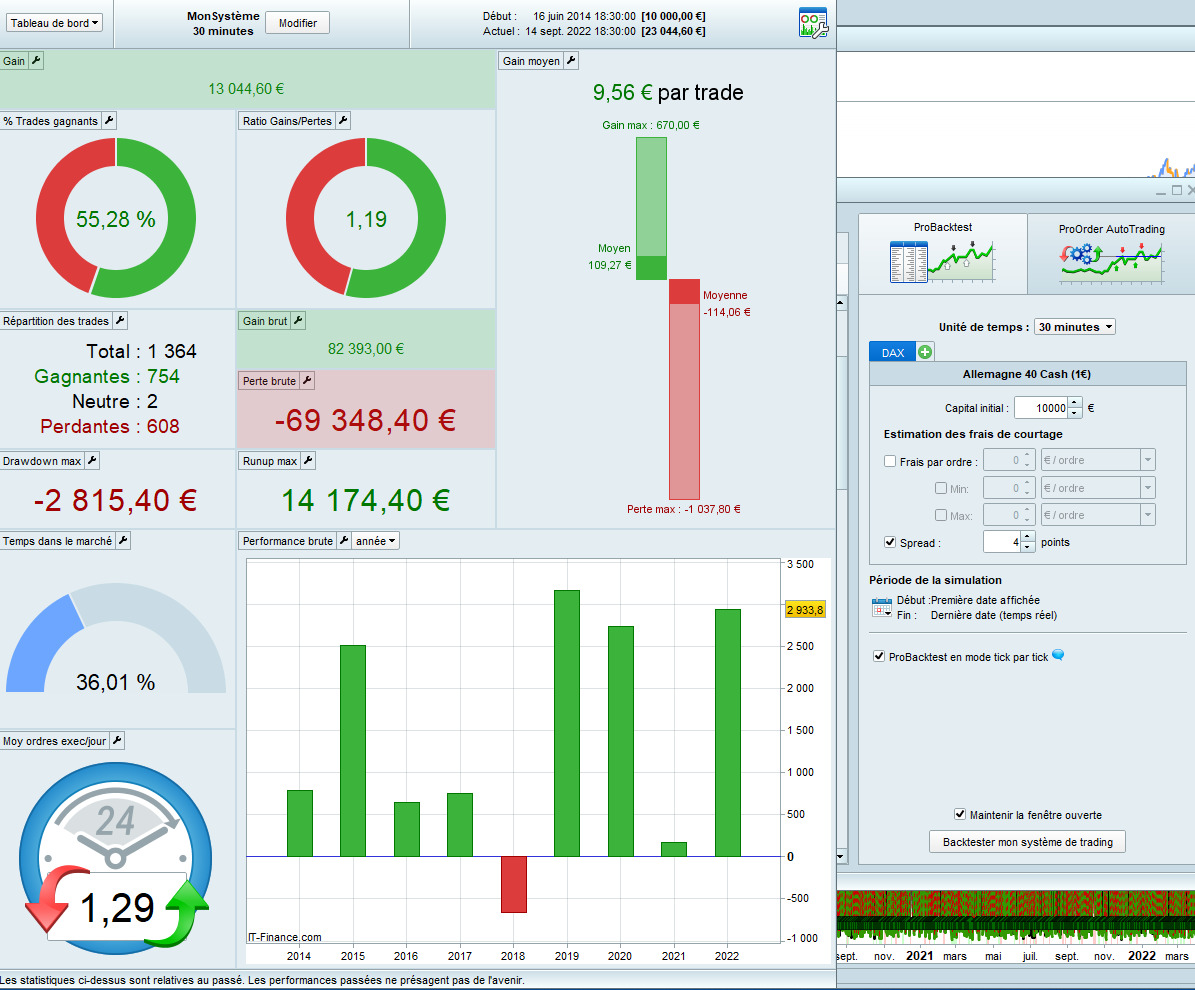Image resolution: width=1195 pixels, height=990 pixels.
Task: Click the tick-by-tick mode info bubble
Action: point(1058,655)
